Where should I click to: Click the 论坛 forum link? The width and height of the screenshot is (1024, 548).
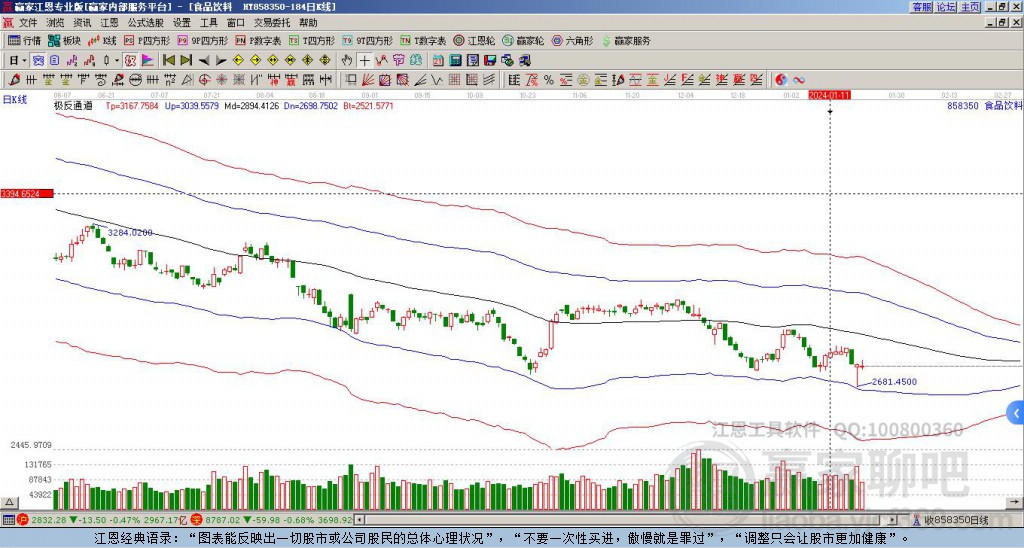[945, 7]
